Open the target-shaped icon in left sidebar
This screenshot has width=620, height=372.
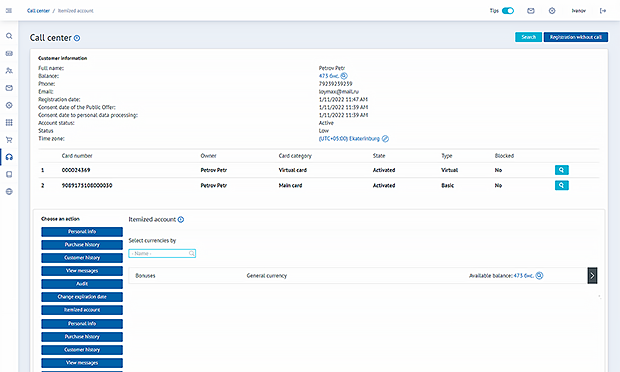pyautogui.click(x=9, y=105)
